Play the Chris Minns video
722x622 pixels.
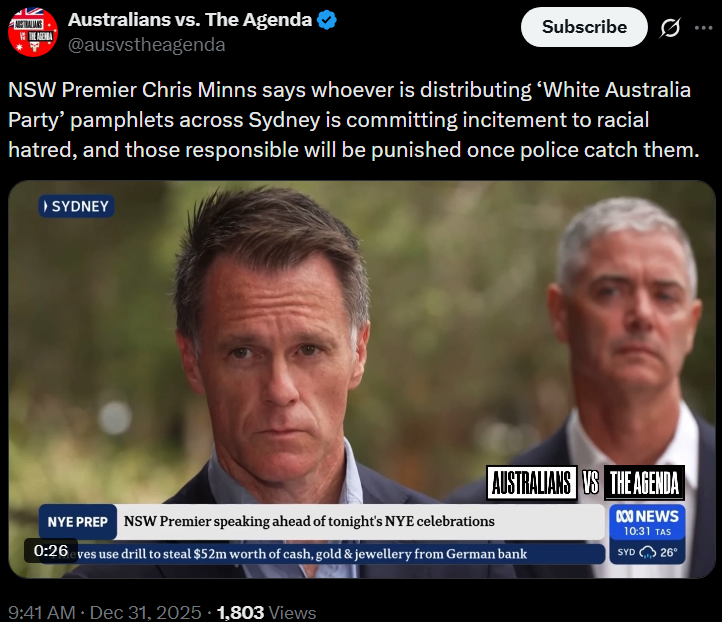[x=361, y=379]
